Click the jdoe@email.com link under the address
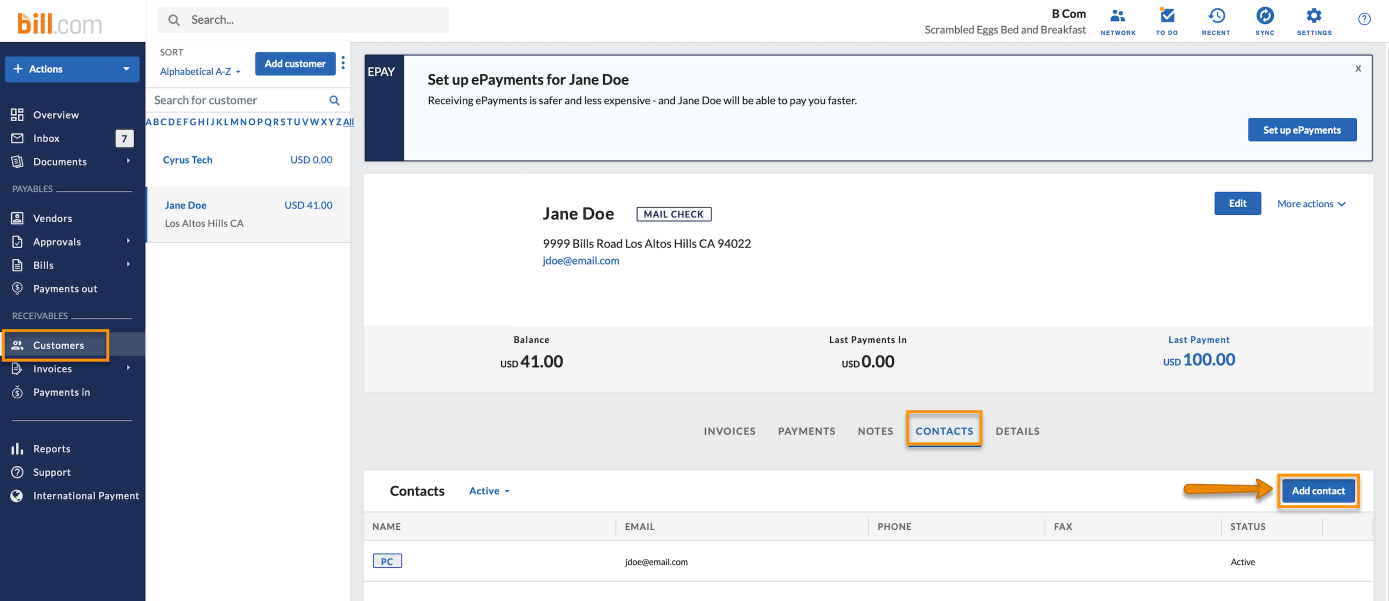The height and width of the screenshot is (601, 1389). pyautogui.click(x=581, y=261)
